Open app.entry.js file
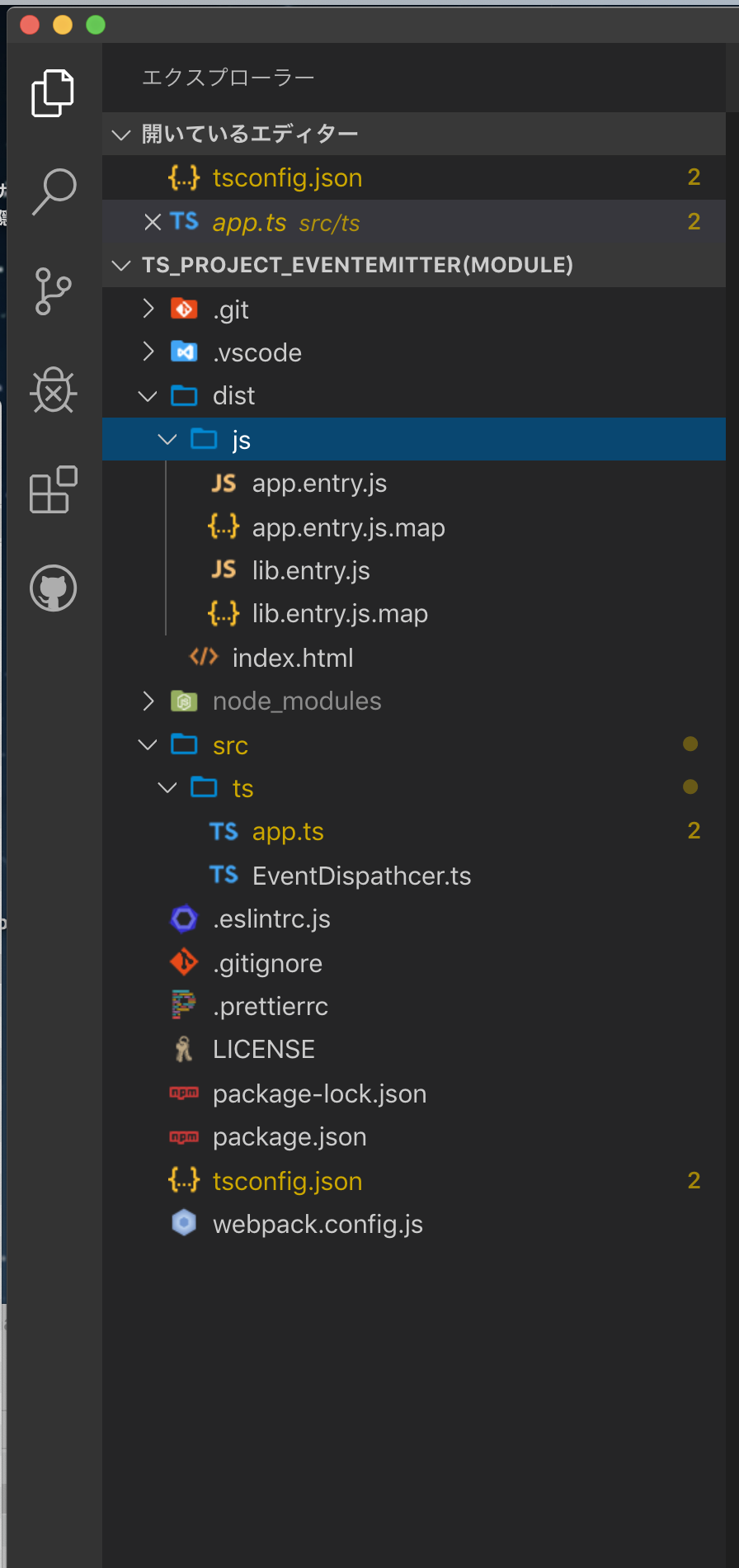The width and height of the screenshot is (739, 1568). tap(319, 484)
